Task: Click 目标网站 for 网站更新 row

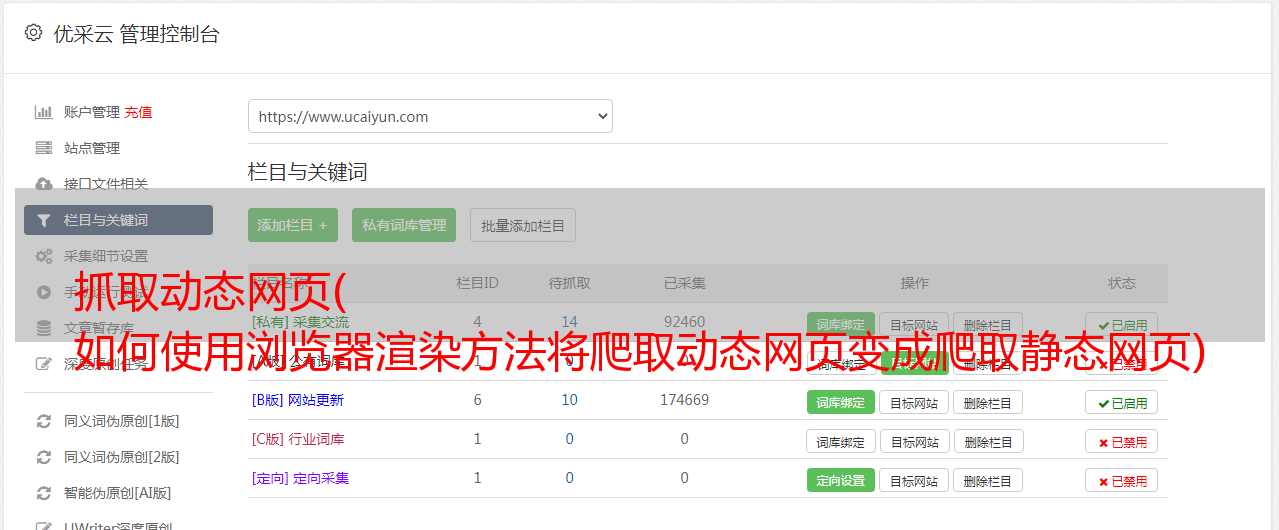Action: click(914, 402)
